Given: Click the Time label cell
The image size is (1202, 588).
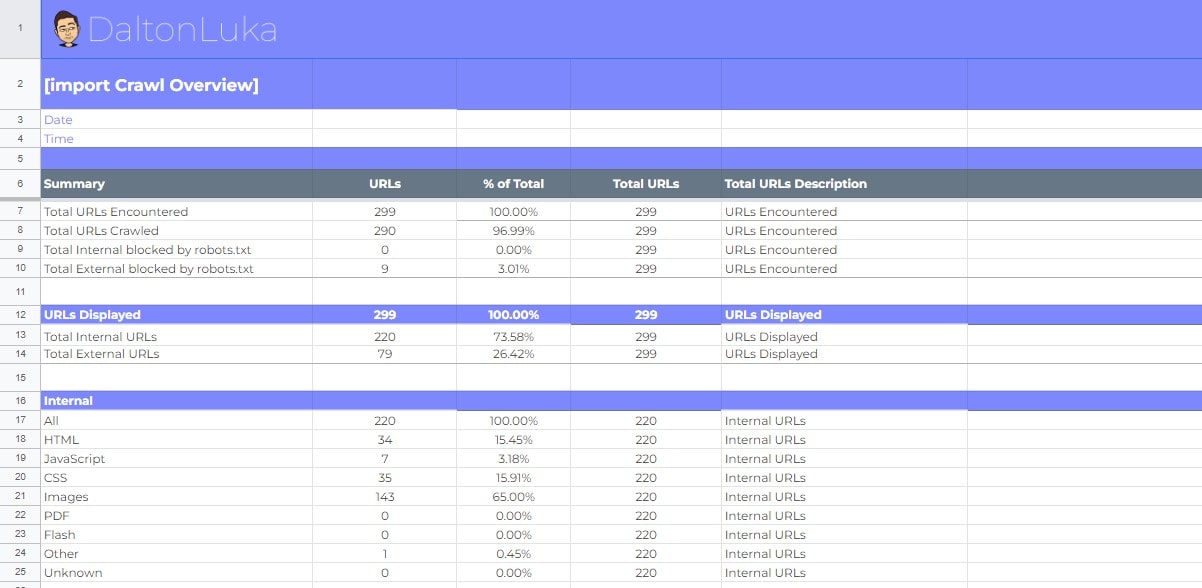Looking at the screenshot, I should (56, 139).
